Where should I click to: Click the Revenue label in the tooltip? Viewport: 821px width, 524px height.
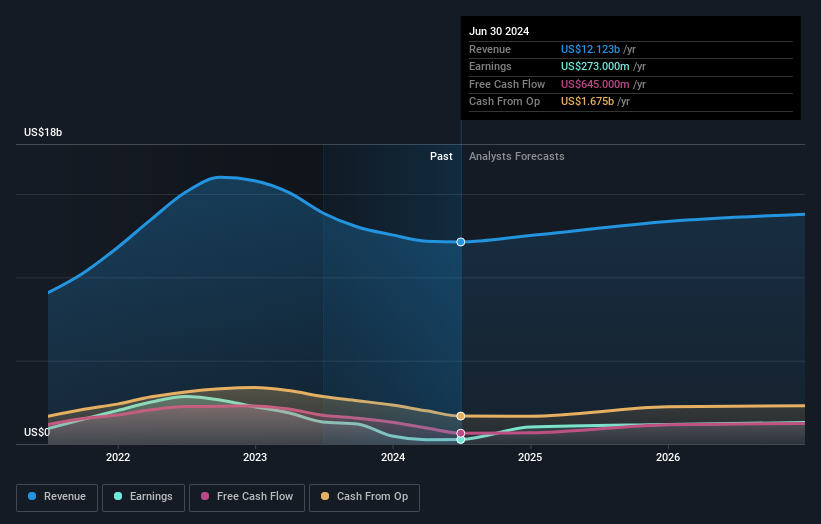pos(490,49)
